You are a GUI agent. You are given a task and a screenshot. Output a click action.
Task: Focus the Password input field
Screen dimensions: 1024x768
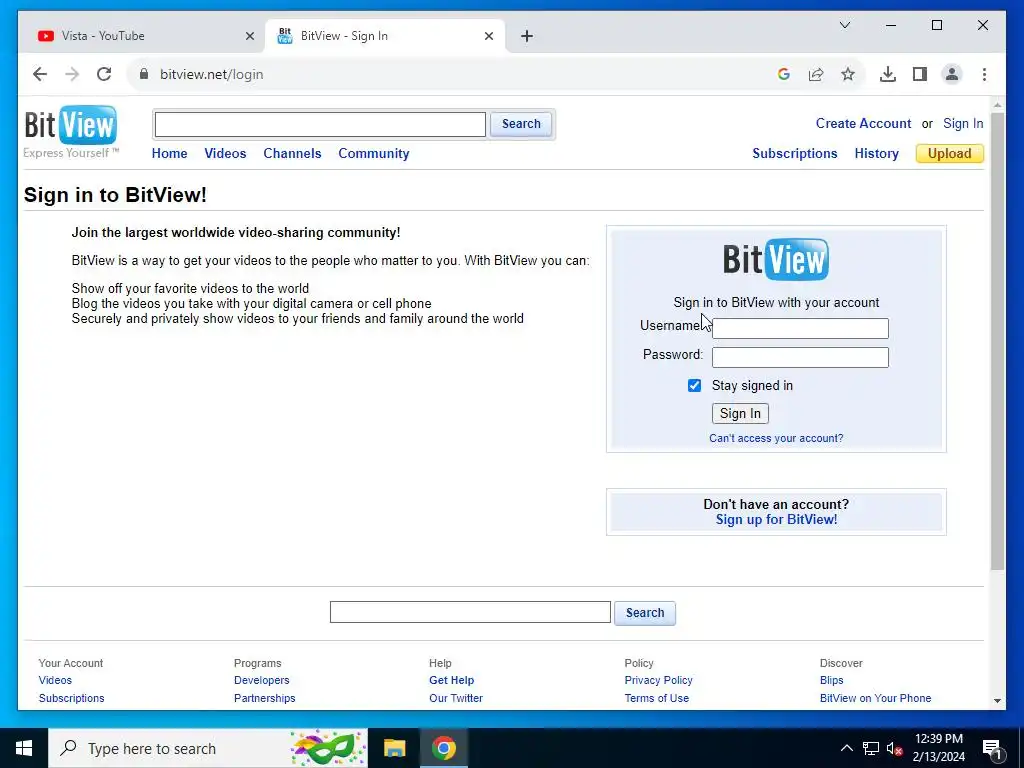800,357
